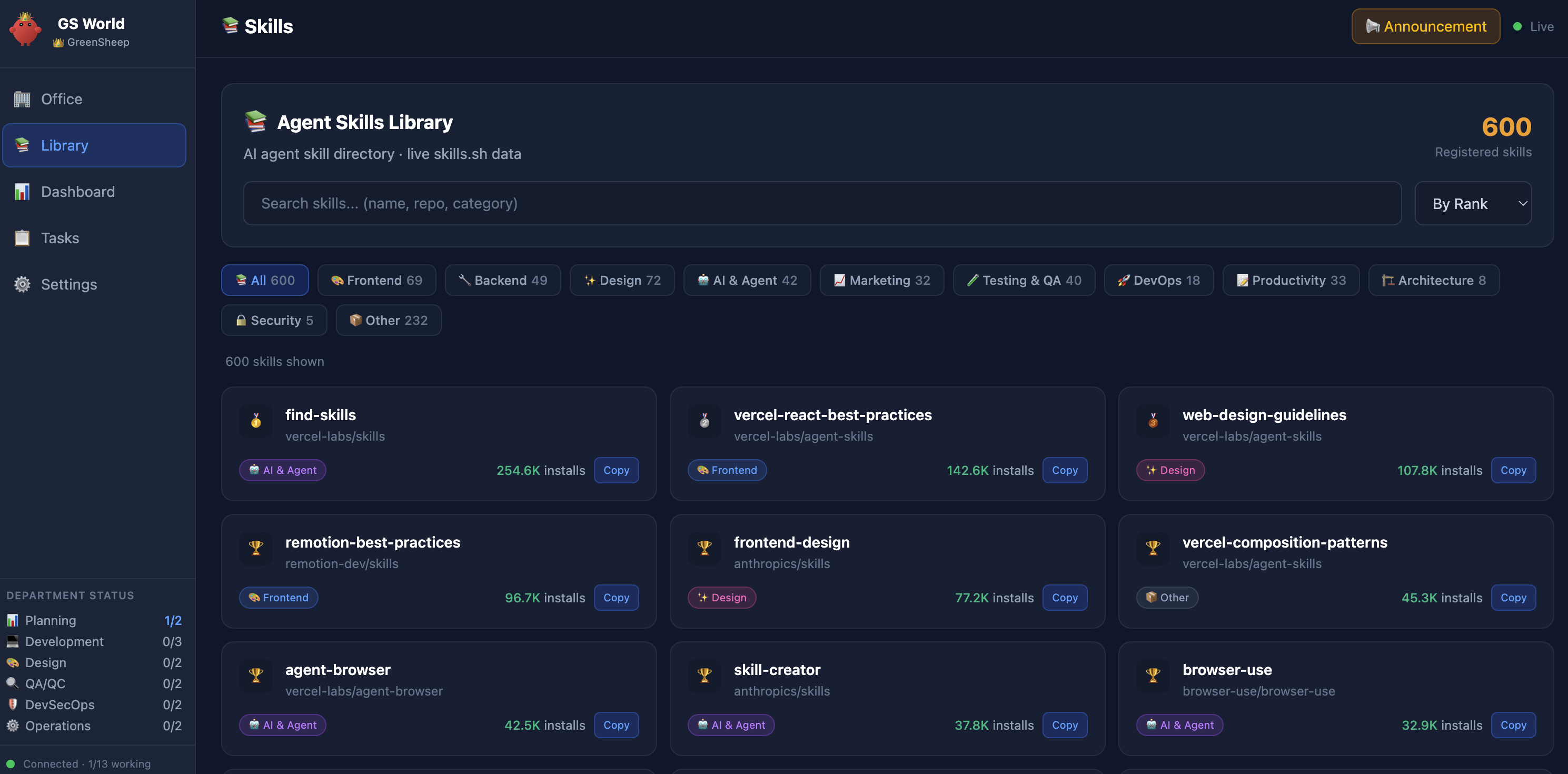Viewport: 1568px width, 774px height.
Task: Open the Tasks page in sidebar
Action: coord(59,238)
